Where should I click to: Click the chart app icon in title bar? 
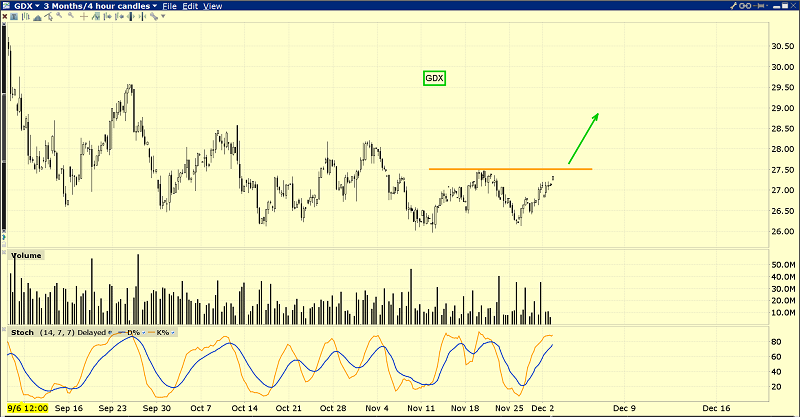point(6,6)
